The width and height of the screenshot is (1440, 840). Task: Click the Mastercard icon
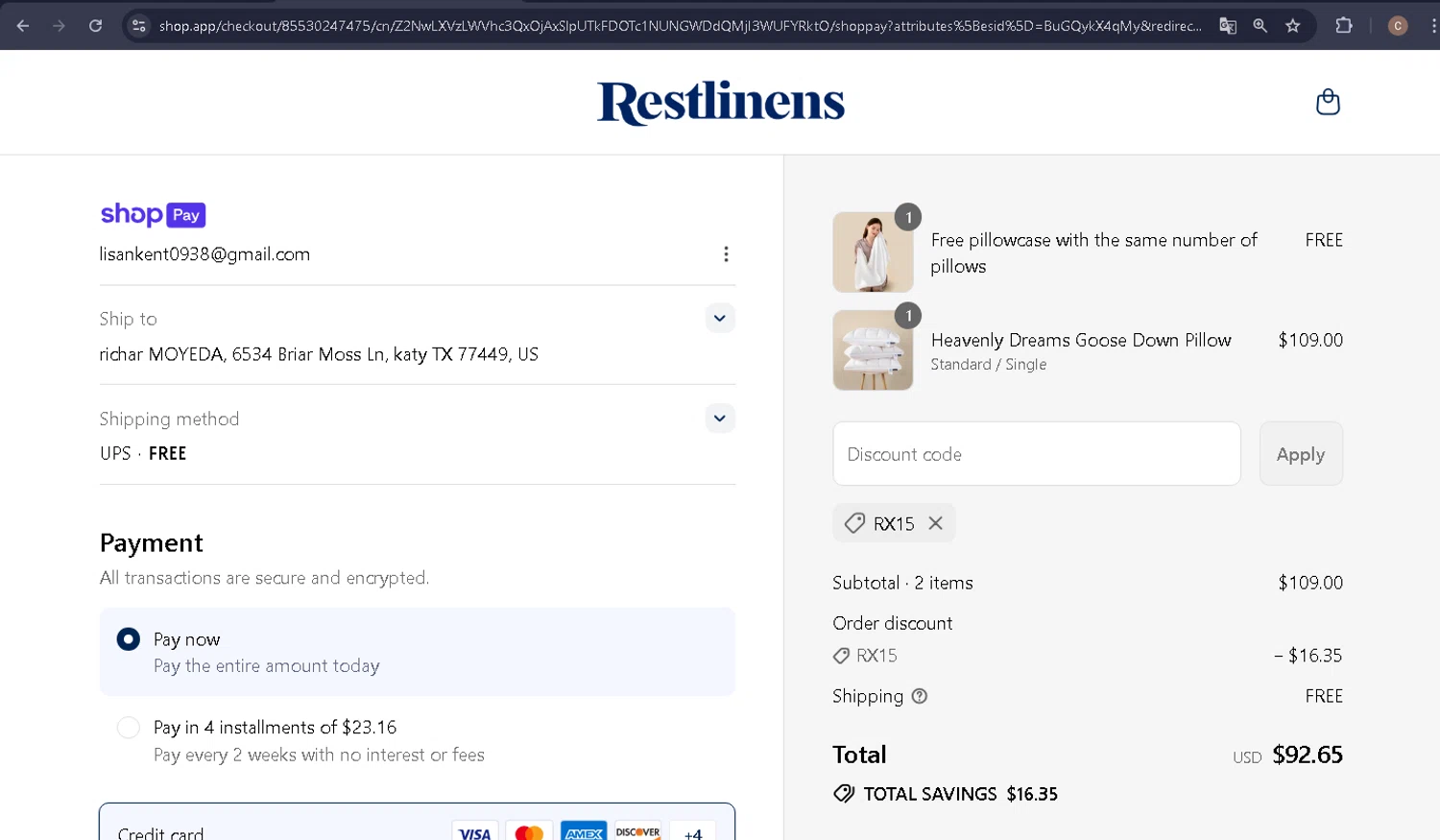(x=529, y=832)
